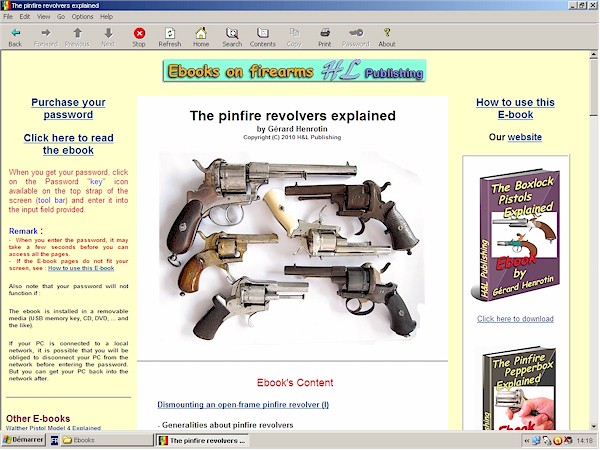Click the Copy toolbar icon
The height and width of the screenshot is (450, 600).
pyautogui.click(x=294, y=37)
